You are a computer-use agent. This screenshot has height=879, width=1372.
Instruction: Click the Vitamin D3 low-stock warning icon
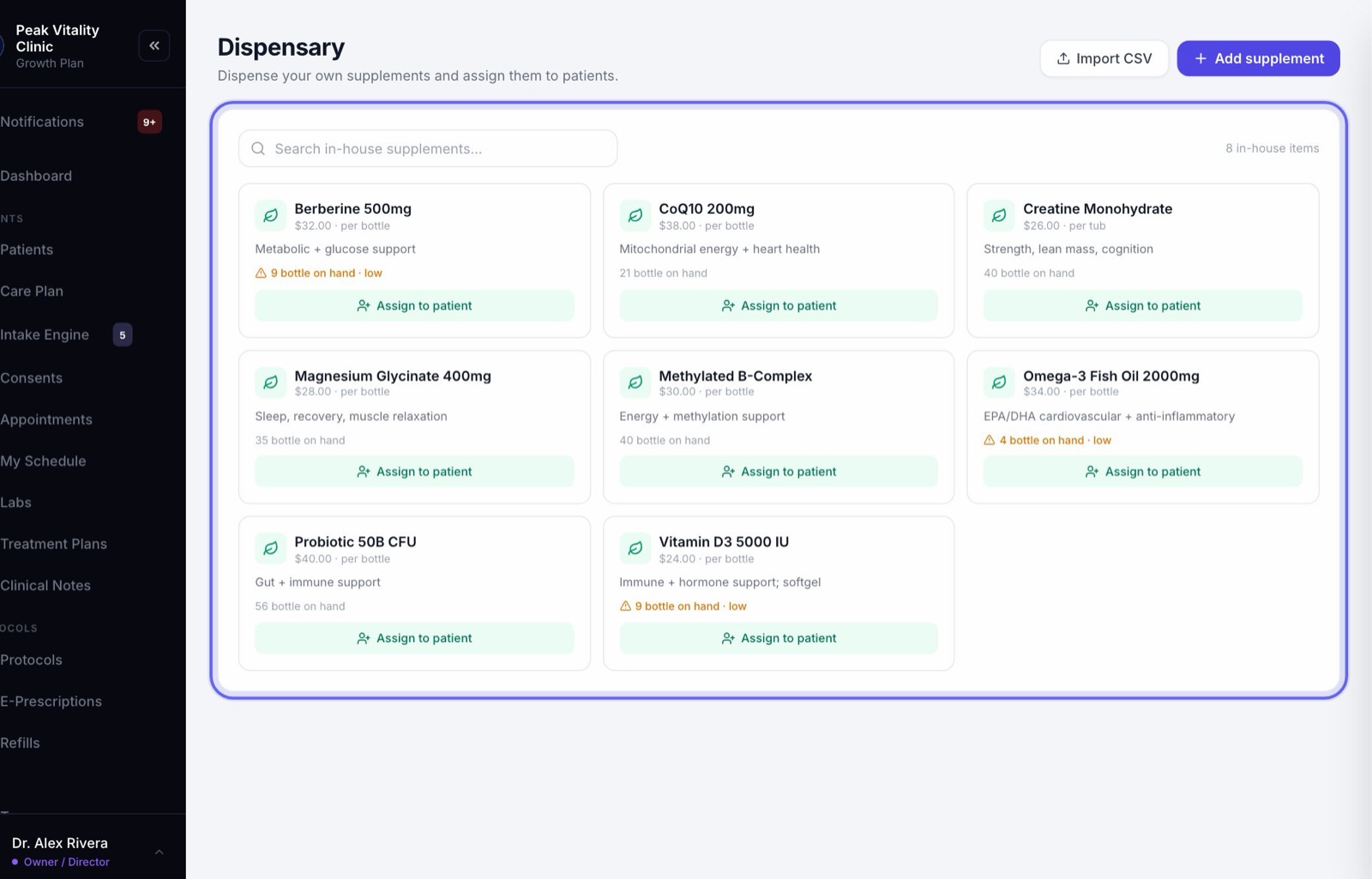625,606
